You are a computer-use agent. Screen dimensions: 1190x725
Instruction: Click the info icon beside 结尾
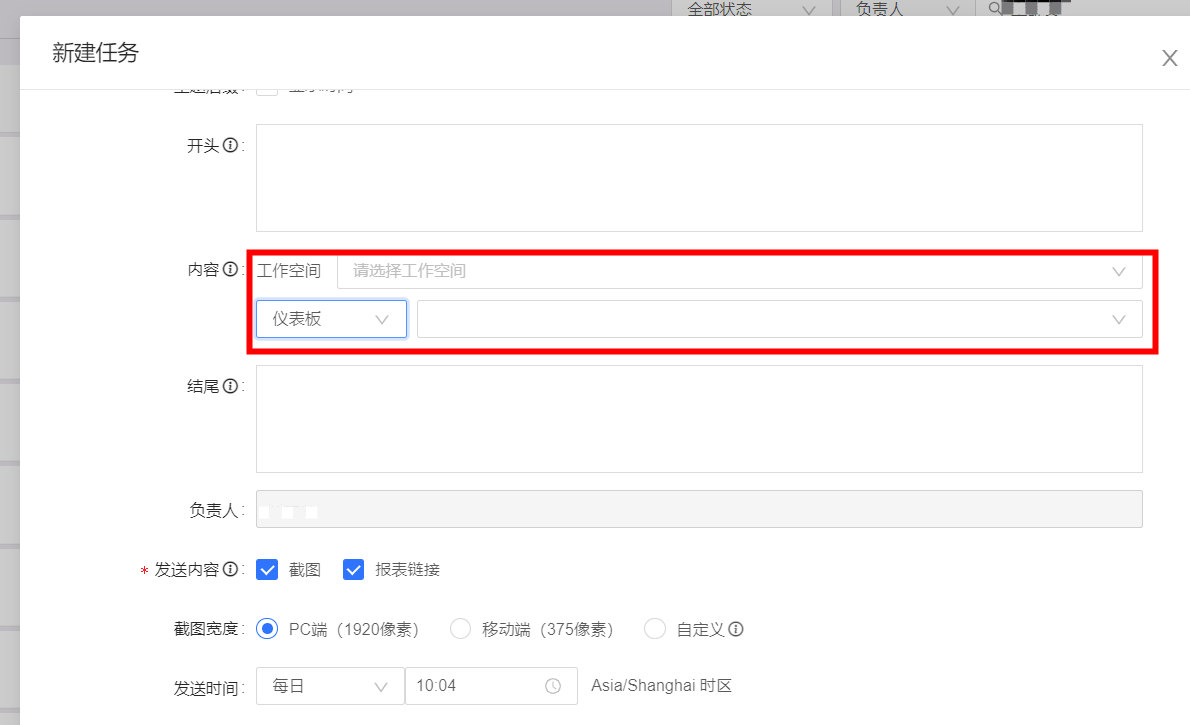pos(230,386)
